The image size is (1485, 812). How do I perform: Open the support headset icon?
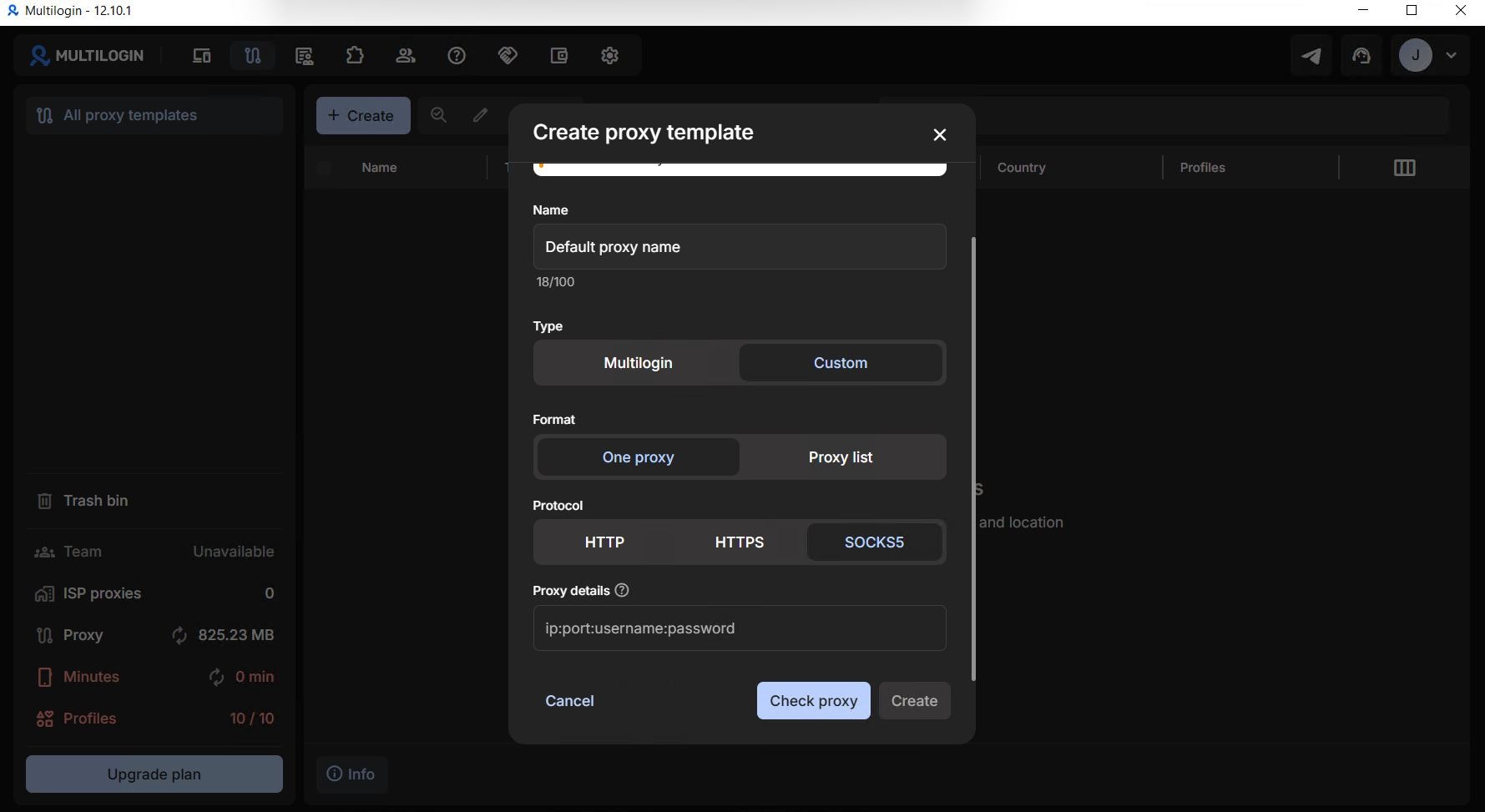[1361, 56]
